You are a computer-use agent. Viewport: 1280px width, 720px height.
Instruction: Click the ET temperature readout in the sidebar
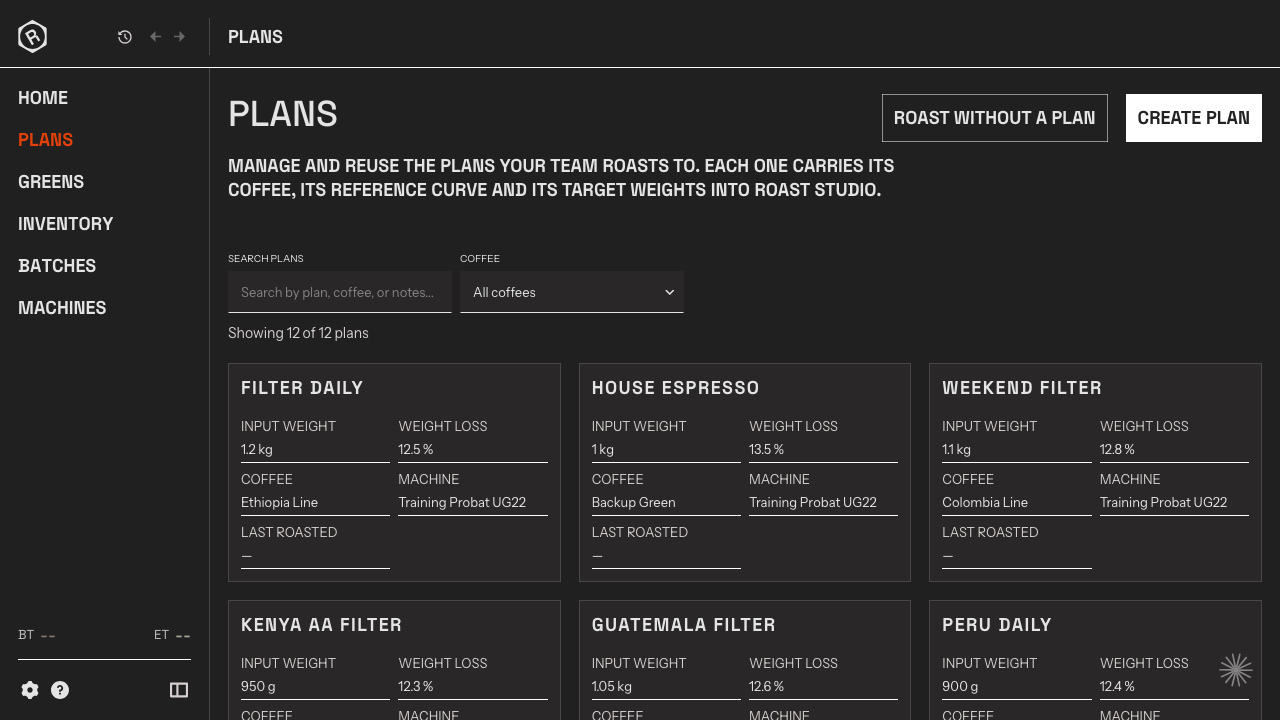pos(172,635)
